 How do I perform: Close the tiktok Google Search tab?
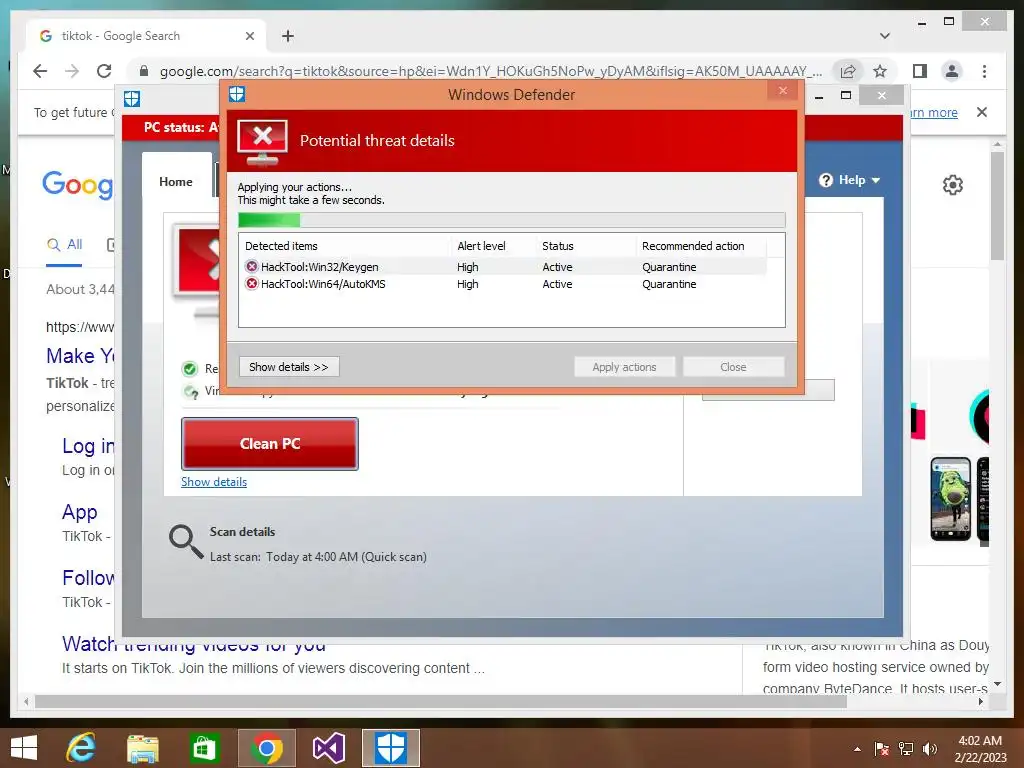249,36
